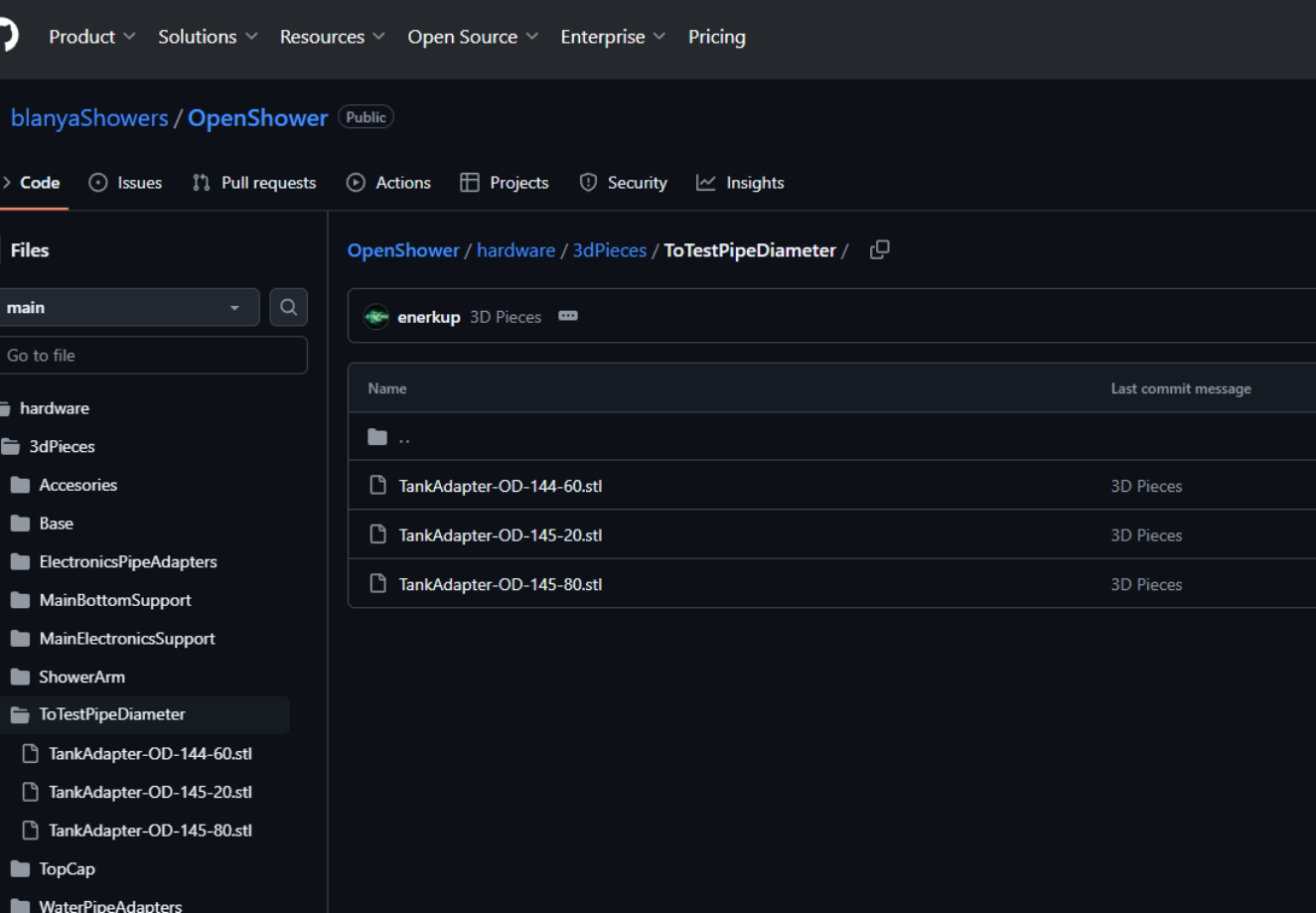This screenshot has height=913, width=1316.
Task: Click the MainElectronicsSupport folder icon
Action: pos(20,639)
